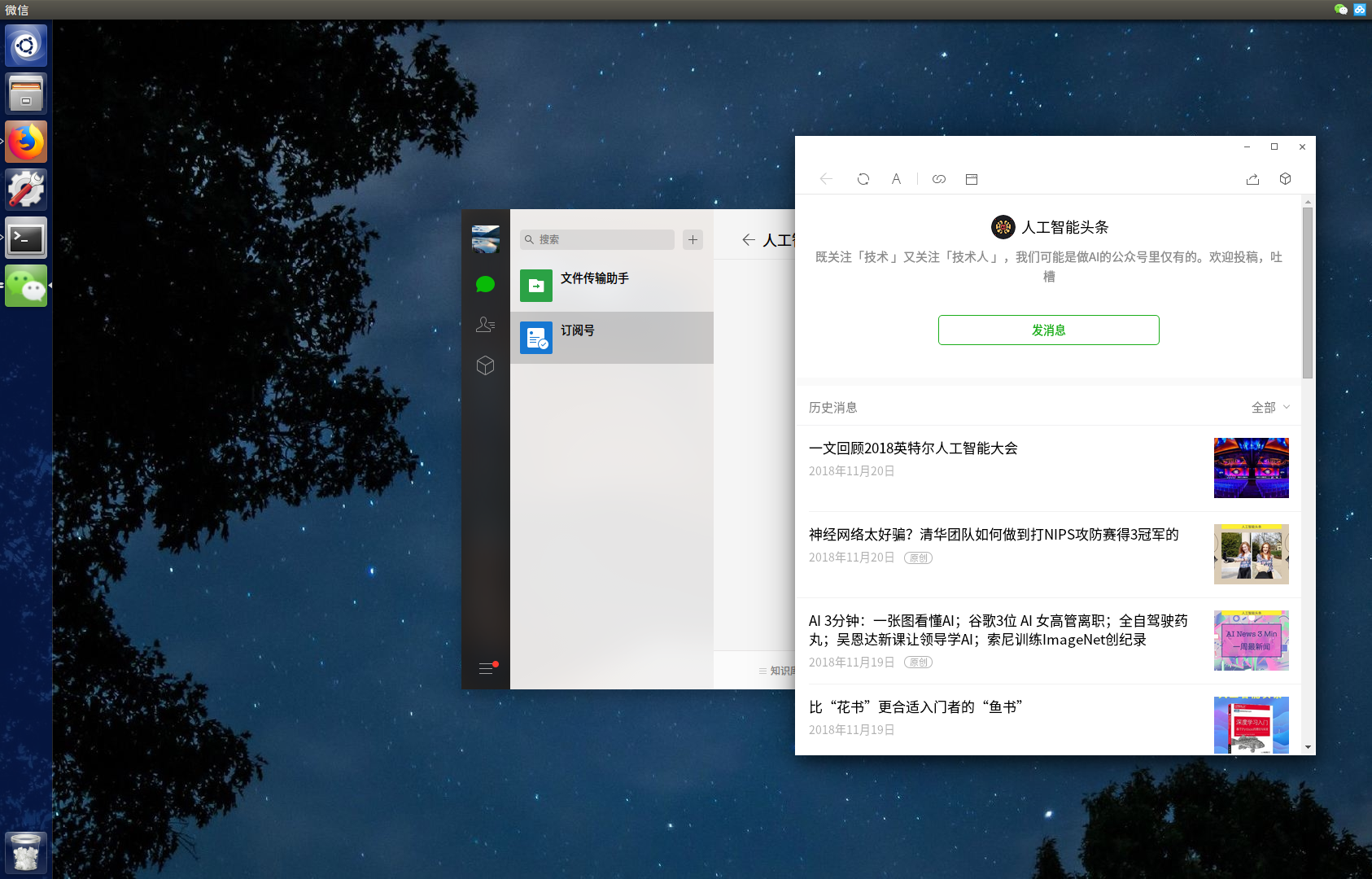The height and width of the screenshot is (879, 1372).
Task: Open Terminal from the launcher
Action: [x=26, y=238]
